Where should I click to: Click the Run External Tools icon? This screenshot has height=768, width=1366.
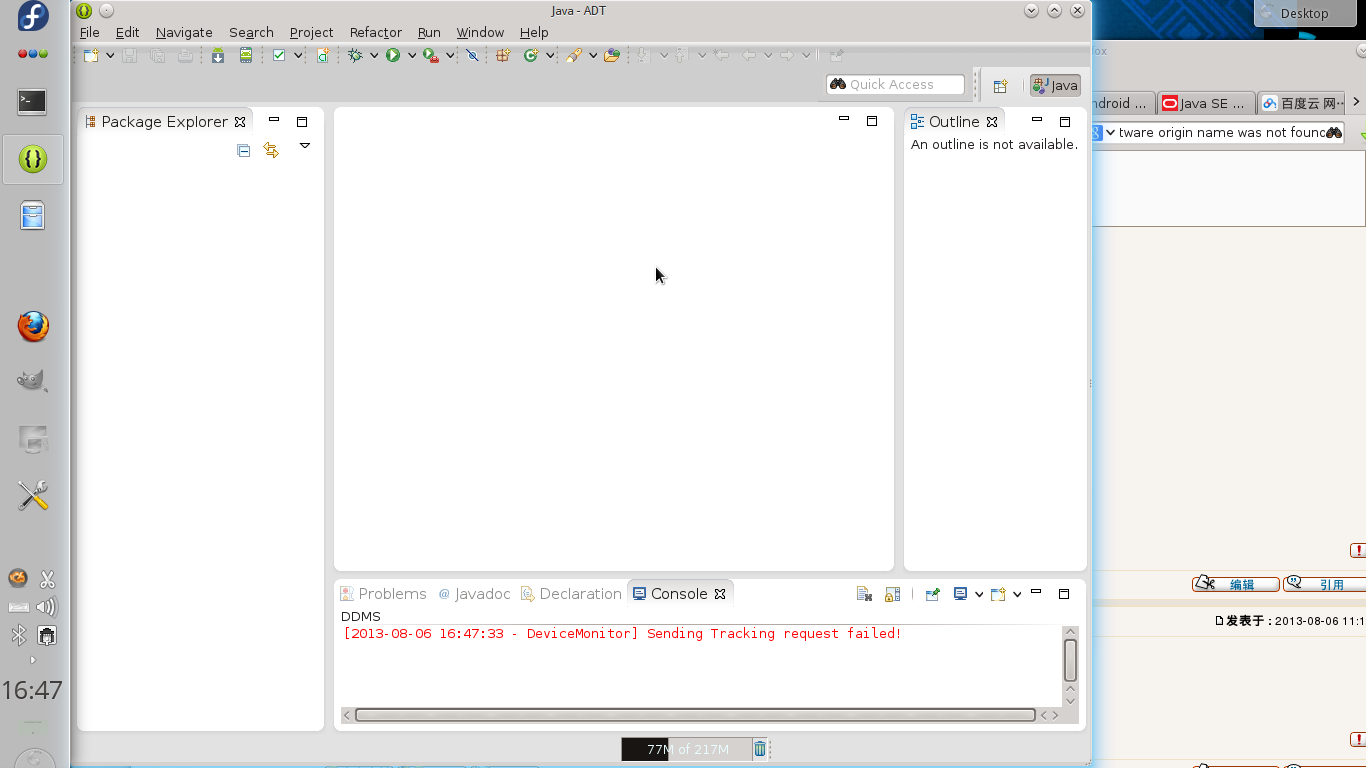pyautogui.click(x=430, y=56)
